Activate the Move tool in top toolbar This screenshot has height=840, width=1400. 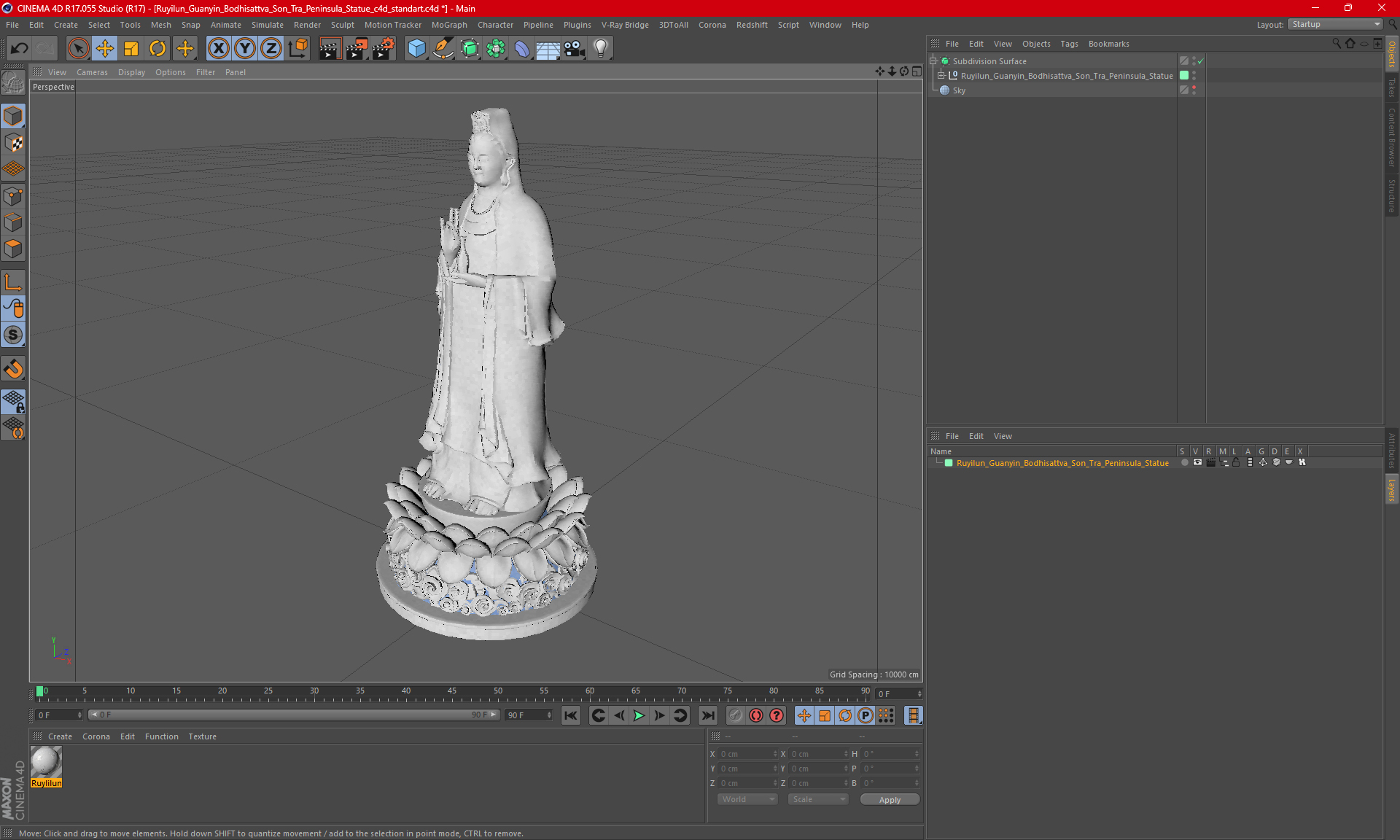105,49
